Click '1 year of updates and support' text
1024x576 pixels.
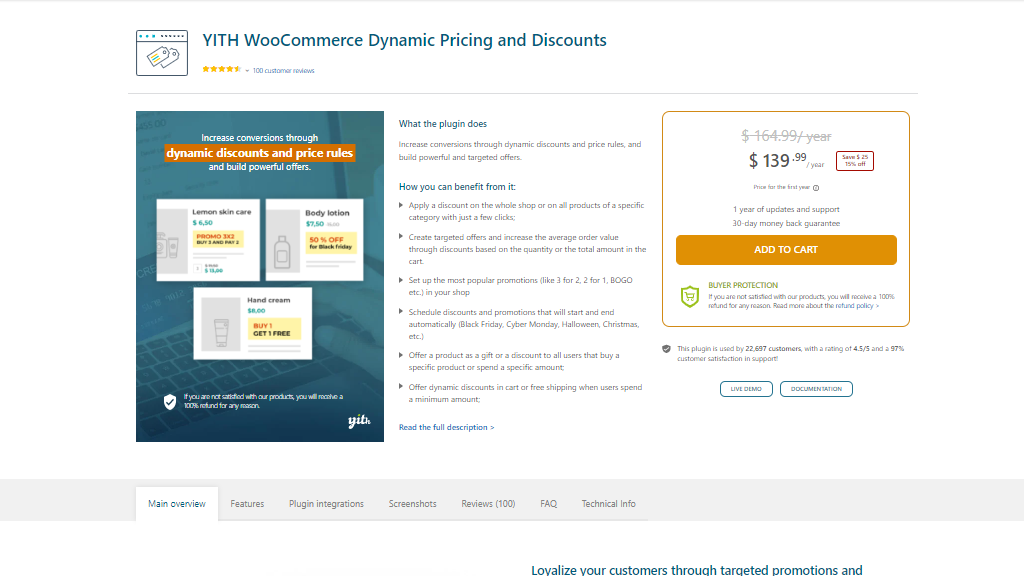[786, 210]
